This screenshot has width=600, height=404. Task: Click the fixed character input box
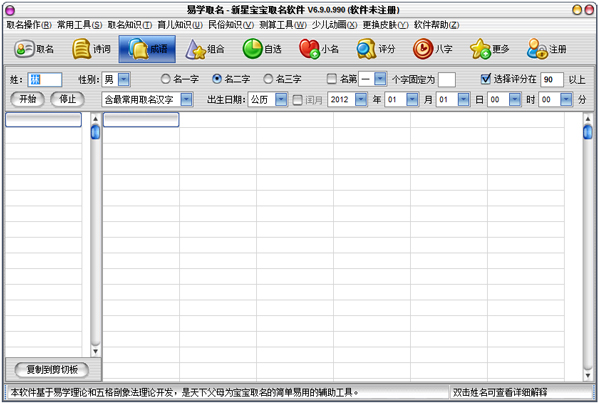tap(447, 80)
